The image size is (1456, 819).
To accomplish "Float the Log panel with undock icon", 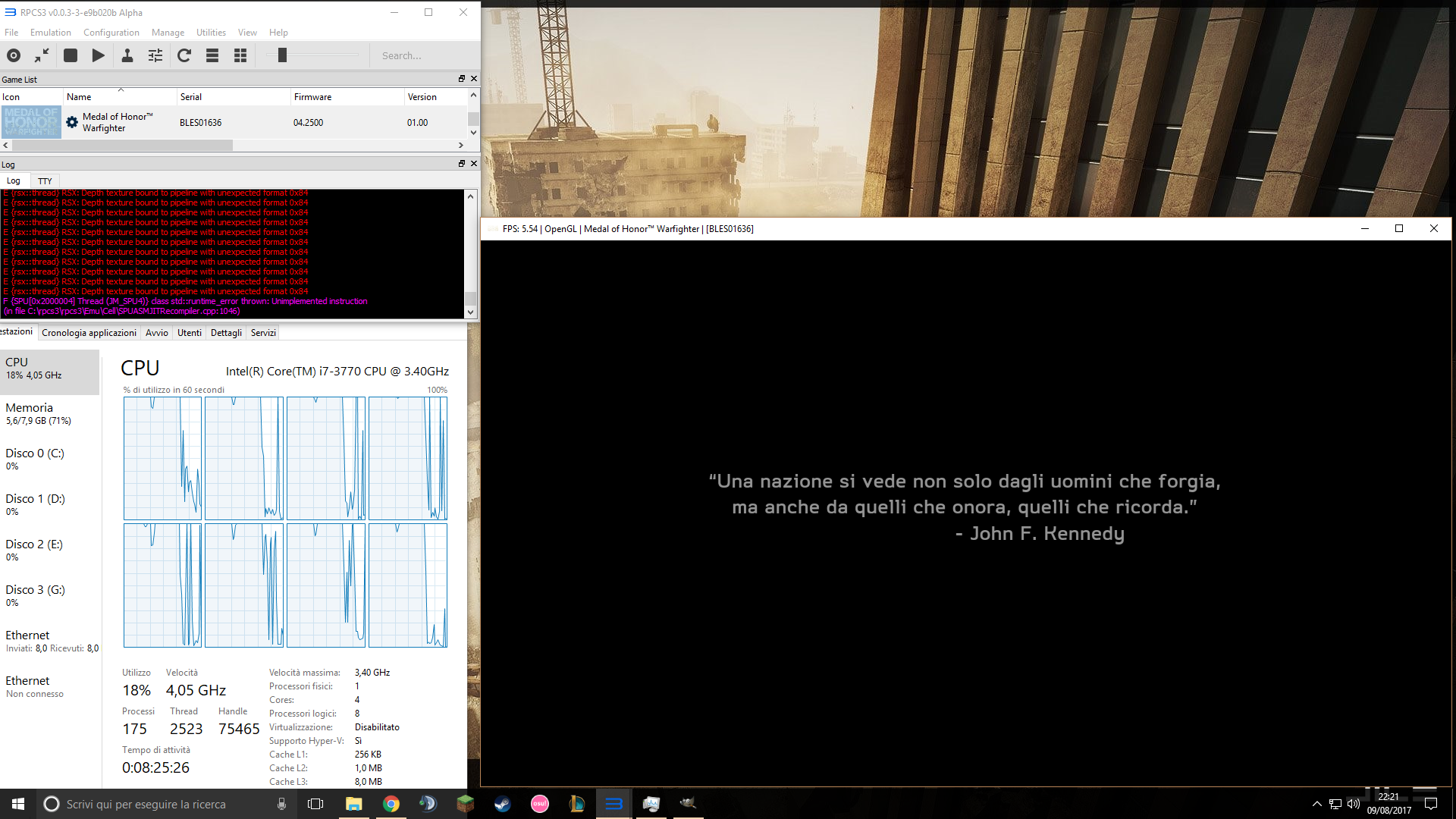I will (x=461, y=164).
